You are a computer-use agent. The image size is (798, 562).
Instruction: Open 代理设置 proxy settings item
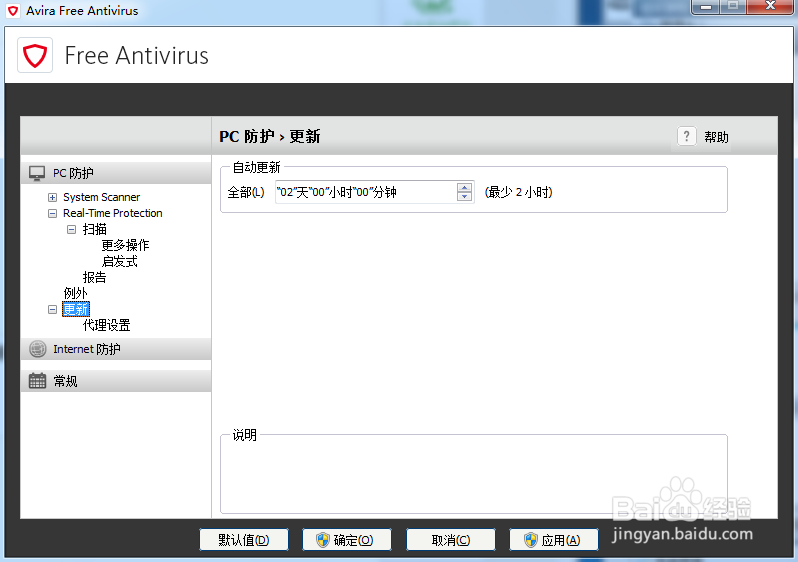click(106, 325)
